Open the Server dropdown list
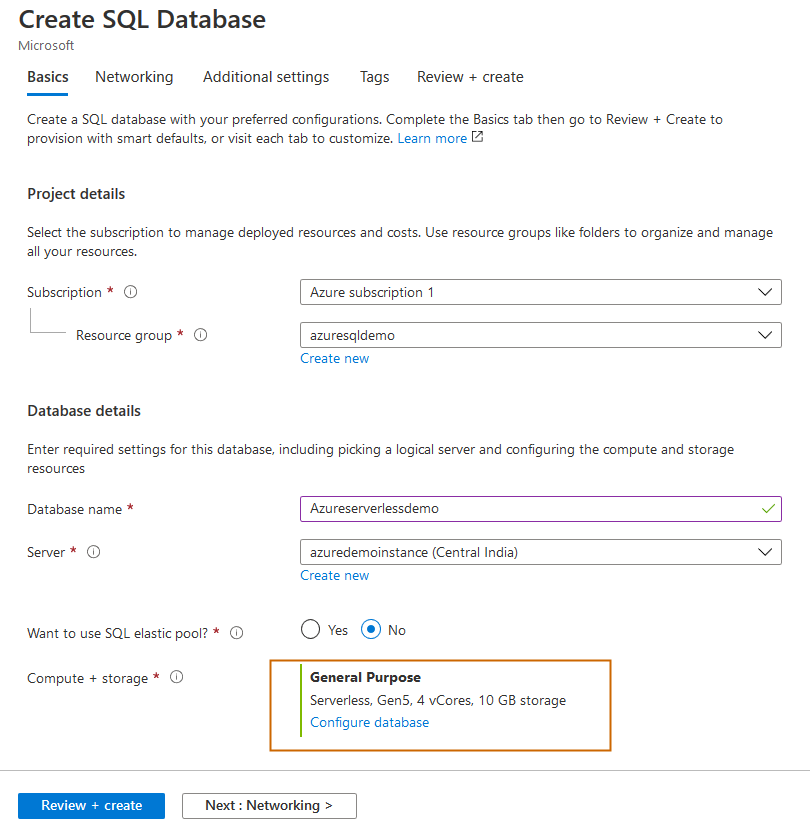Image resolution: width=811 pixels, height=831 pixels. [540, 552]
